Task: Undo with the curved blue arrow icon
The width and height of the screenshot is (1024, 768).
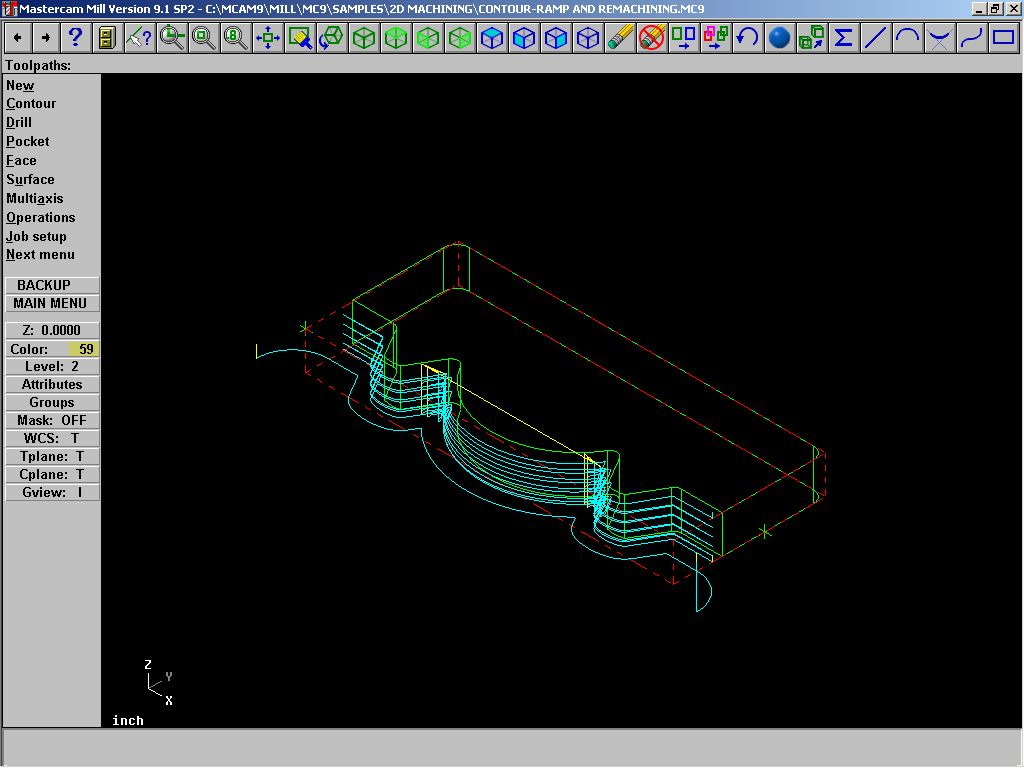Action: pyautogui.click(x=748, y=38)
